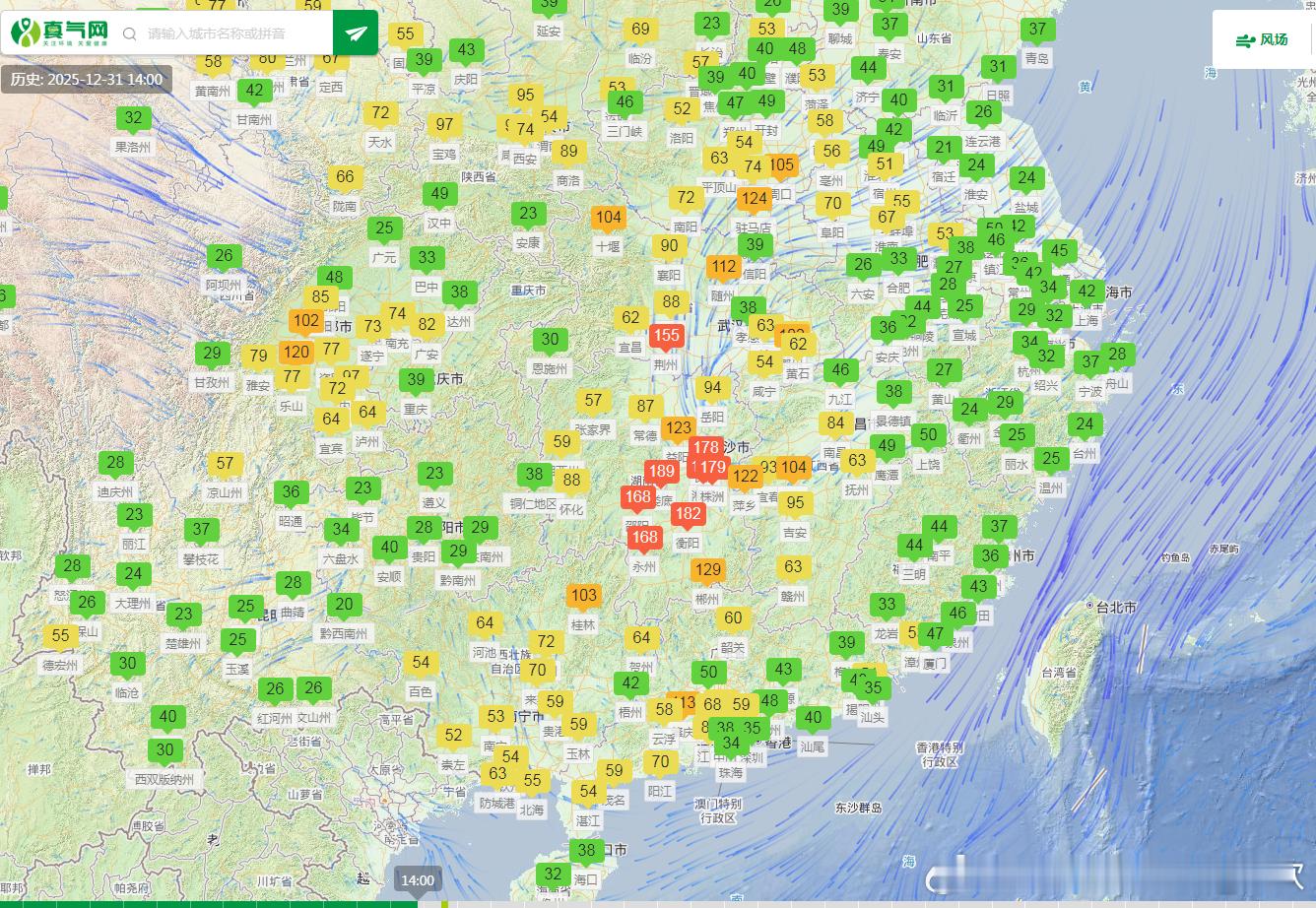This screenshot has height=908, width=1316.
Task: Open the 72 AQI marker above 南阳
Action: pyautogui.click(x=687, y=197)
